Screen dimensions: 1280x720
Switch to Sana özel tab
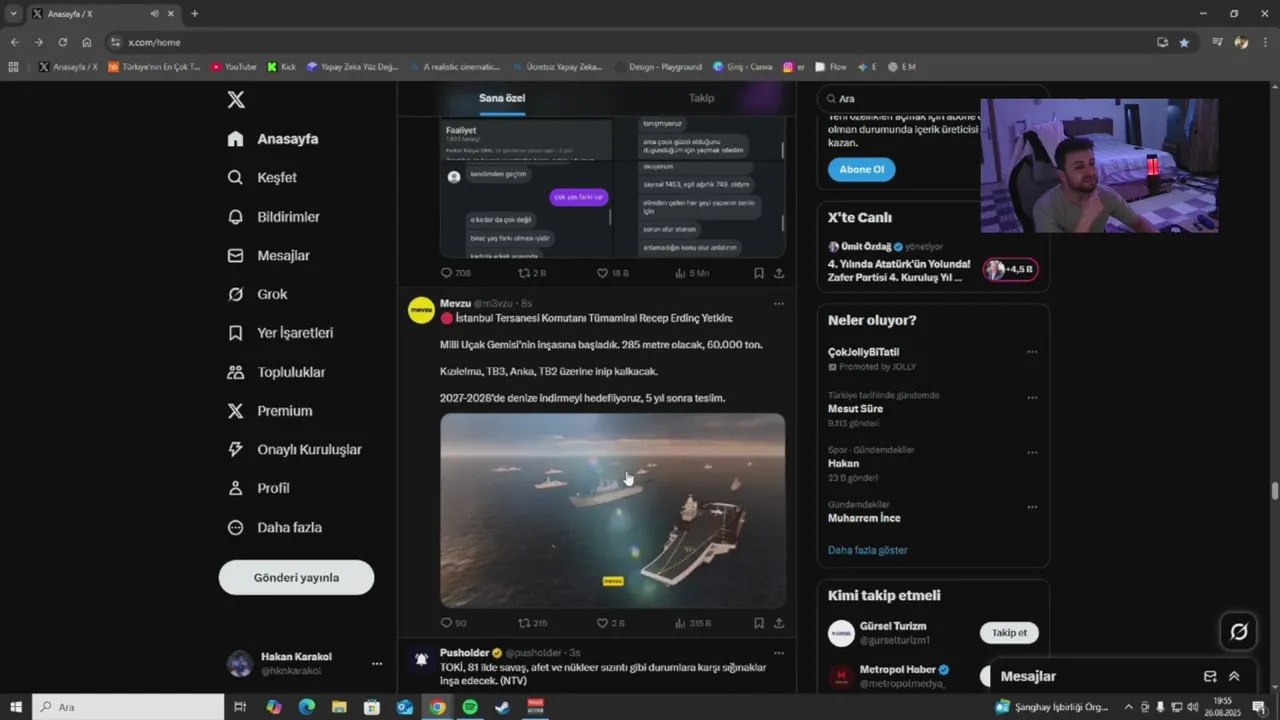tap(502, 98)
